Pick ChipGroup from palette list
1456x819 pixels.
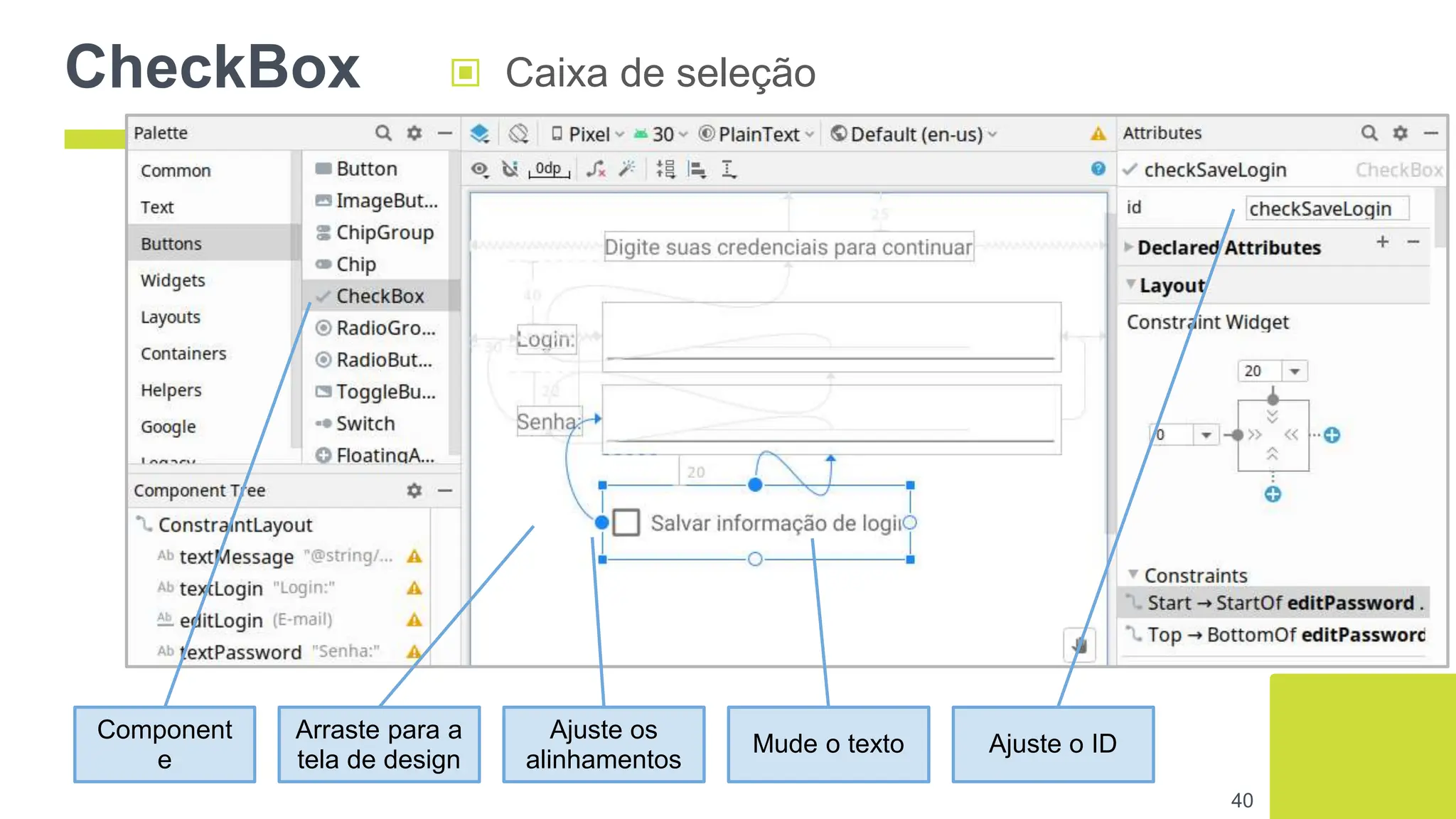pyautogui.click(x=375, y=232)
